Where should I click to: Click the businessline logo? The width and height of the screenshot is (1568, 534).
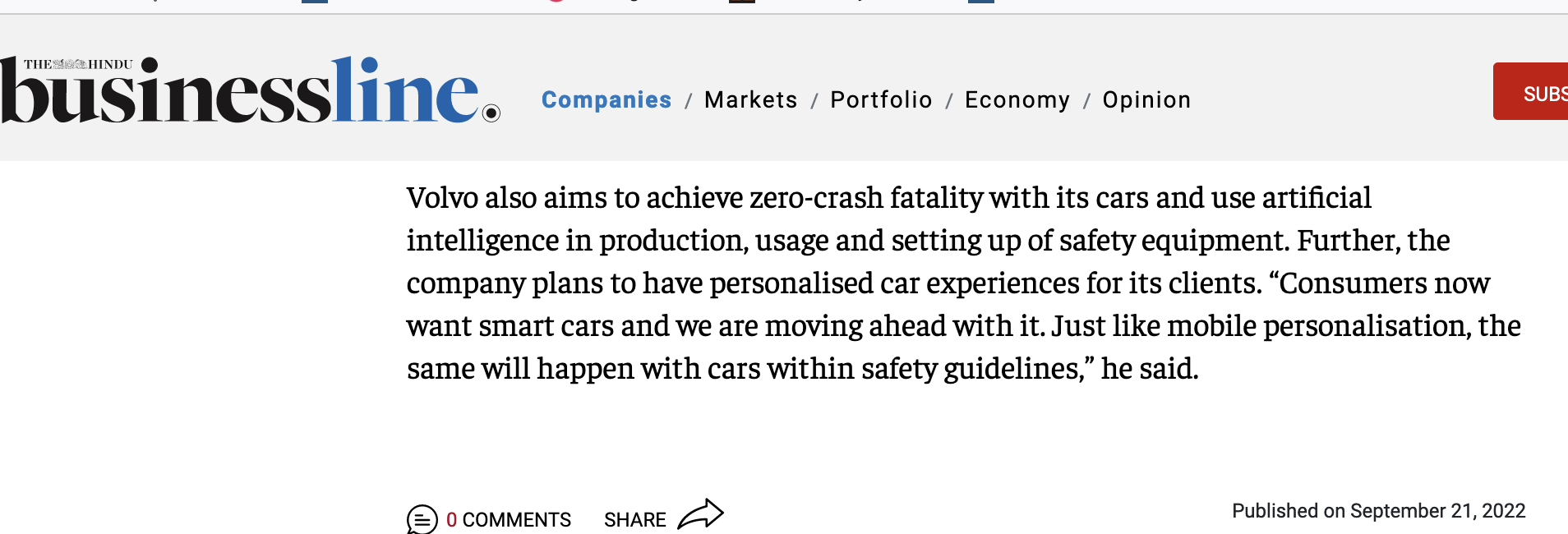(250, 90)
